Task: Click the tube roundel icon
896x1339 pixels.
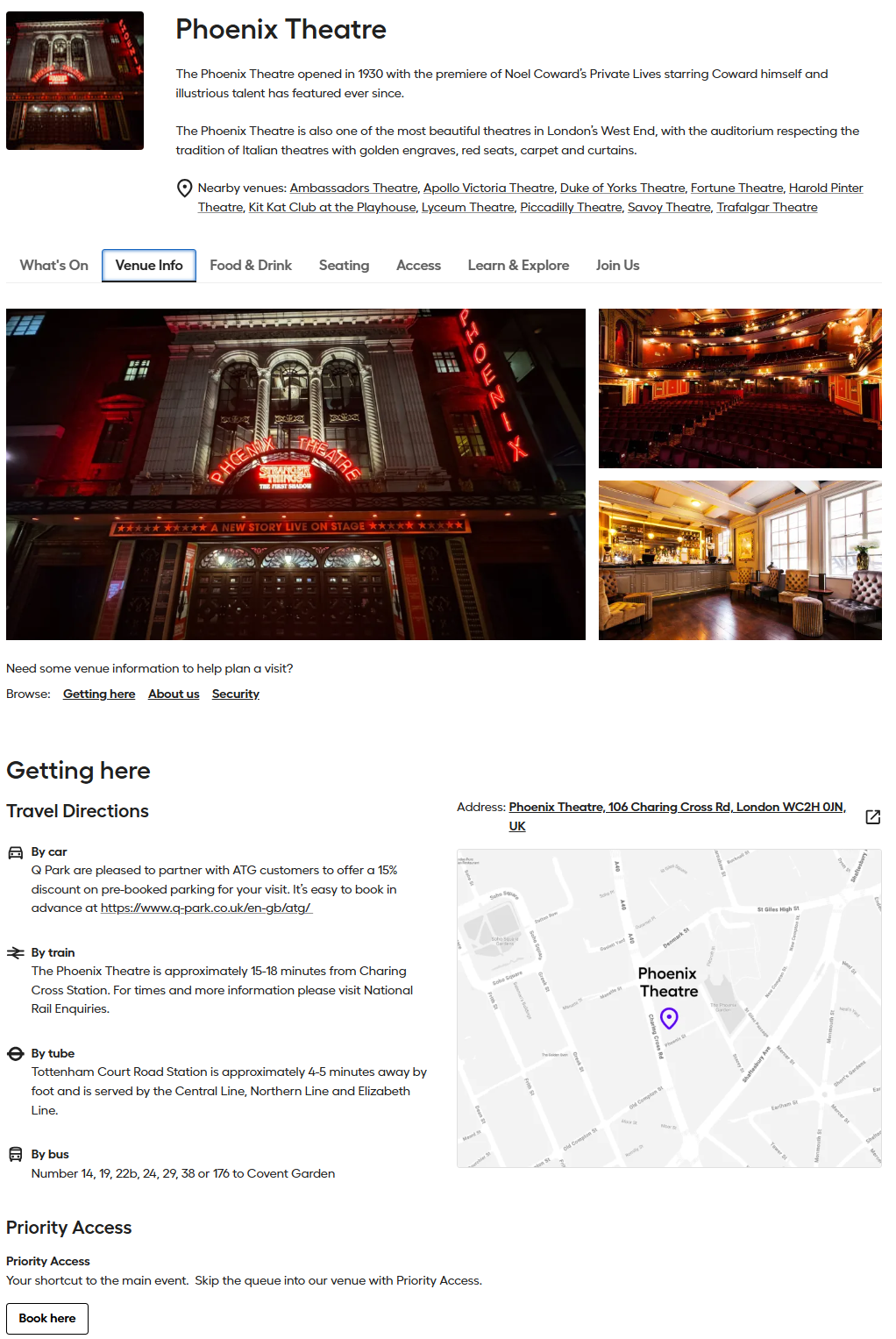Action: [16, 1054]
